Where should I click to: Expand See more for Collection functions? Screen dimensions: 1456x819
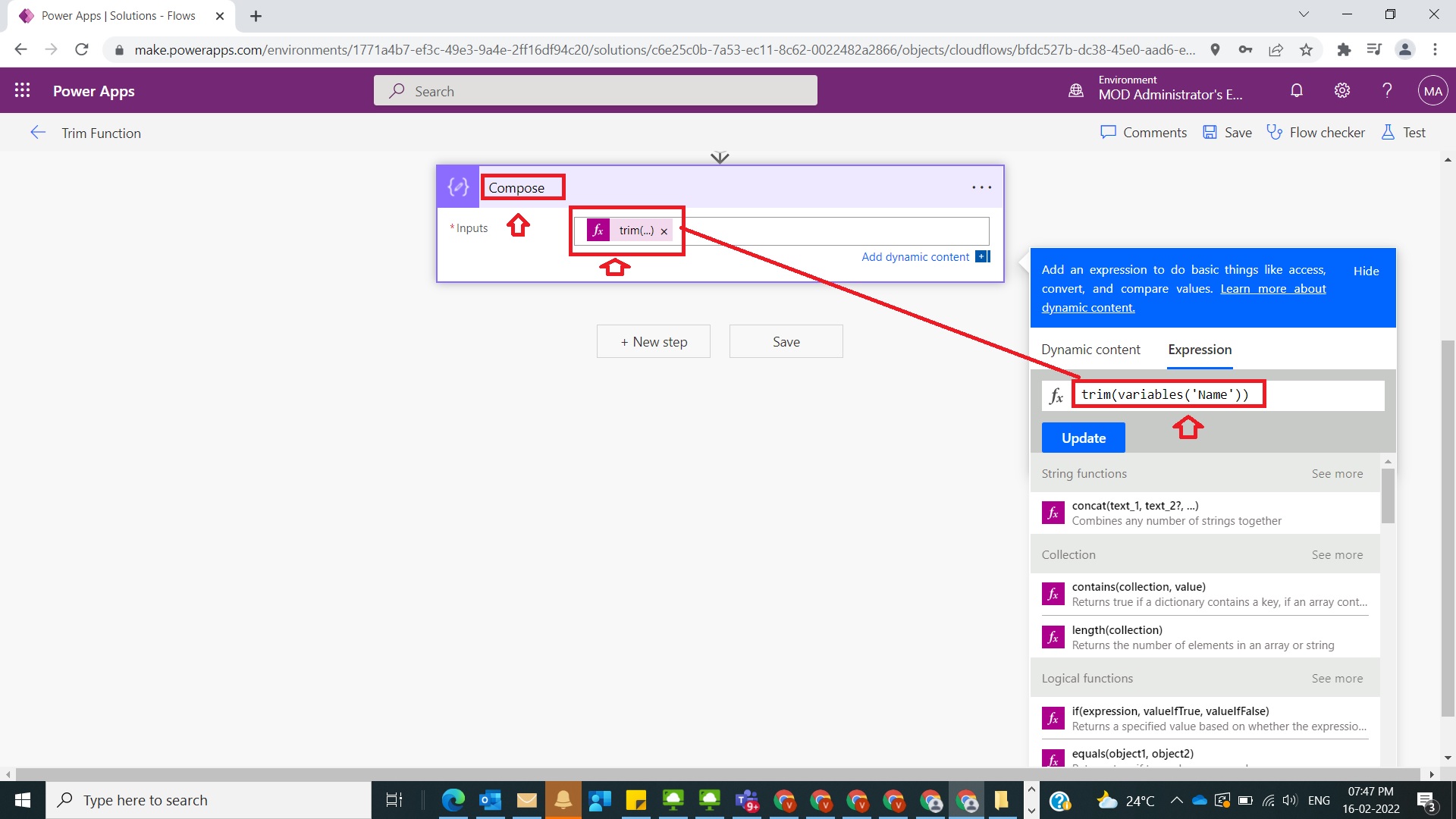pyautogui.click(x=1337, y=555)
